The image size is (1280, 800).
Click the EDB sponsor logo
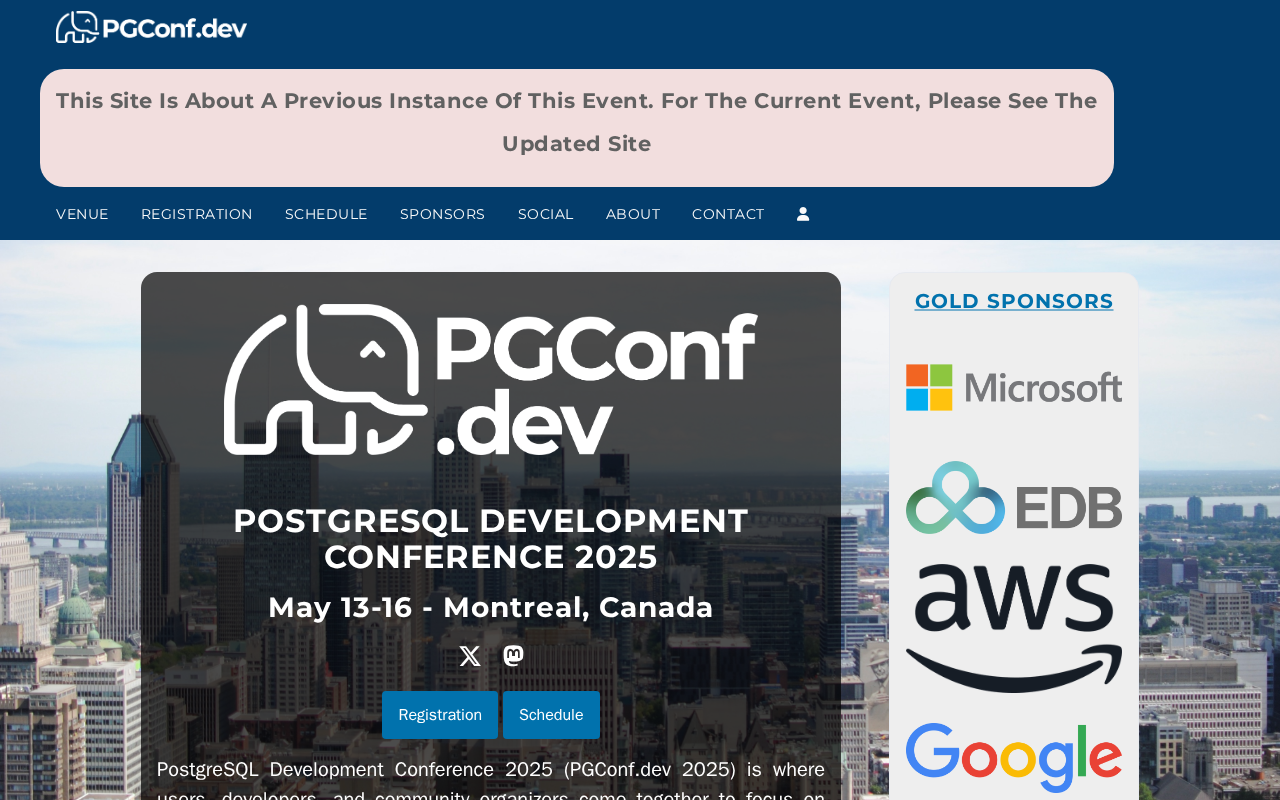1014,498
